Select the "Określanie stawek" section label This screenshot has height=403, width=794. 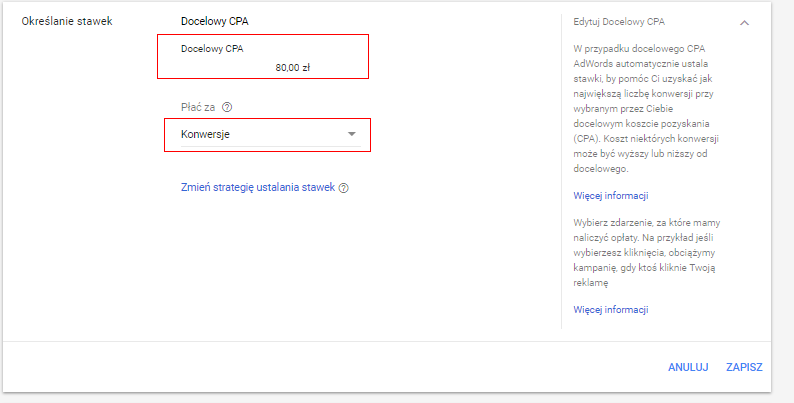(65, 21)
